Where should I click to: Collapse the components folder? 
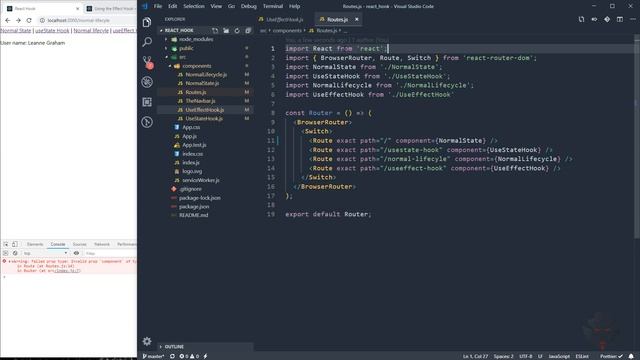(x=170, y=66)
